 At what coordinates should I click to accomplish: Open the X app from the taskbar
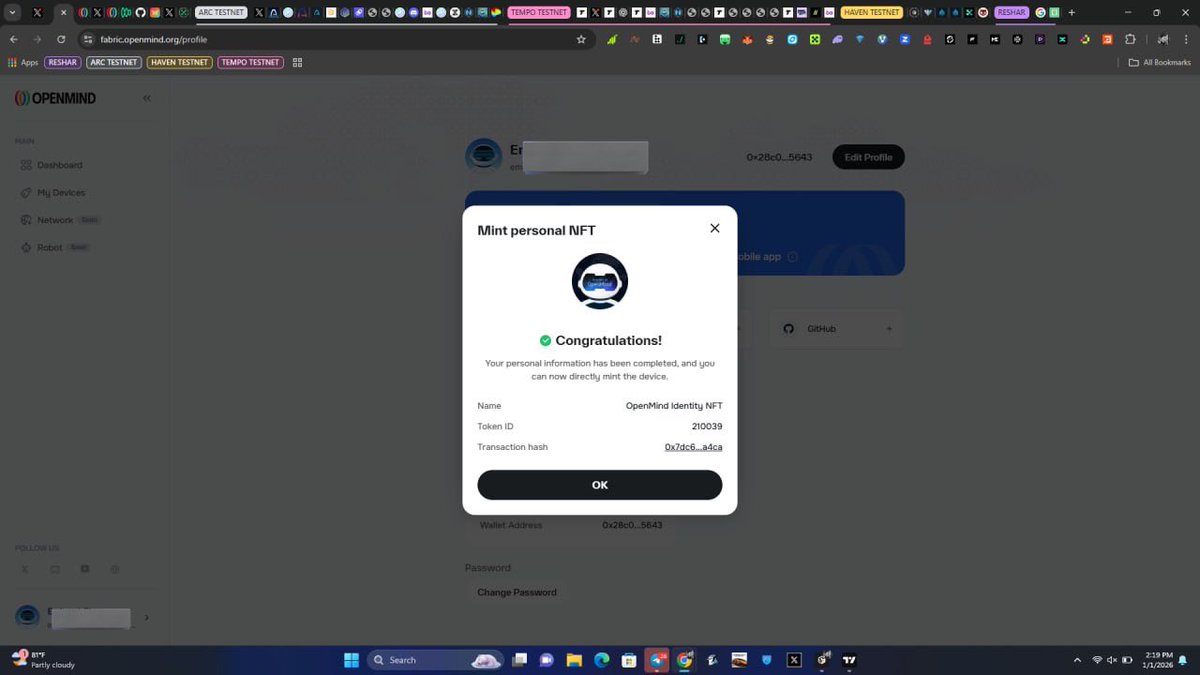[794, 660]
